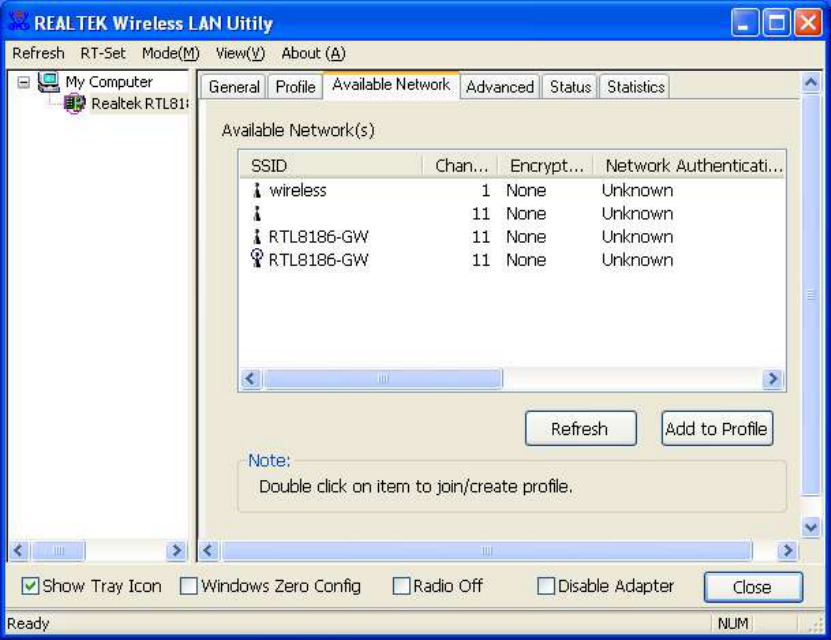Click the connected-network icon on the last RTL8186-GW row
Image resolution: width=831 pixels, height=640 pixels.
pos(257,259)
